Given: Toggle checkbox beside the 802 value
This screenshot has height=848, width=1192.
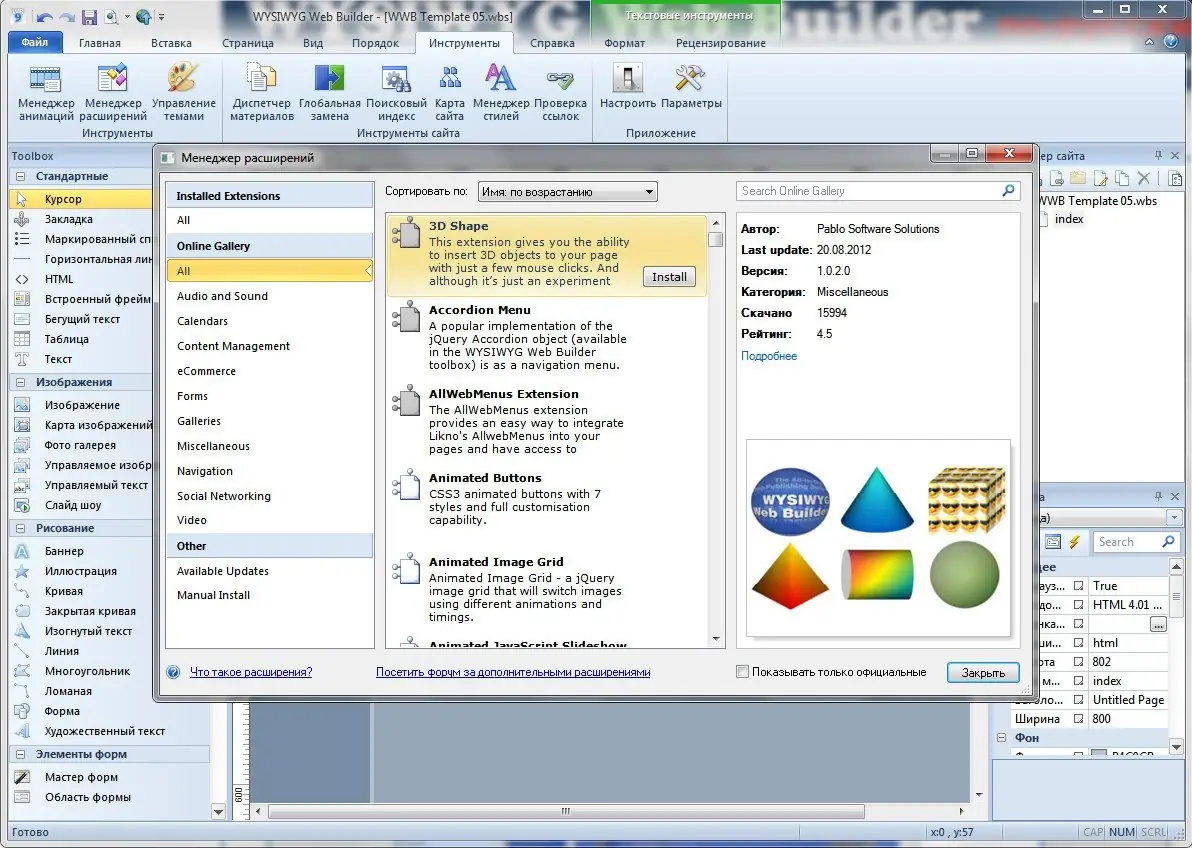Looking at the screenshot, I should tap(1078, 662).
